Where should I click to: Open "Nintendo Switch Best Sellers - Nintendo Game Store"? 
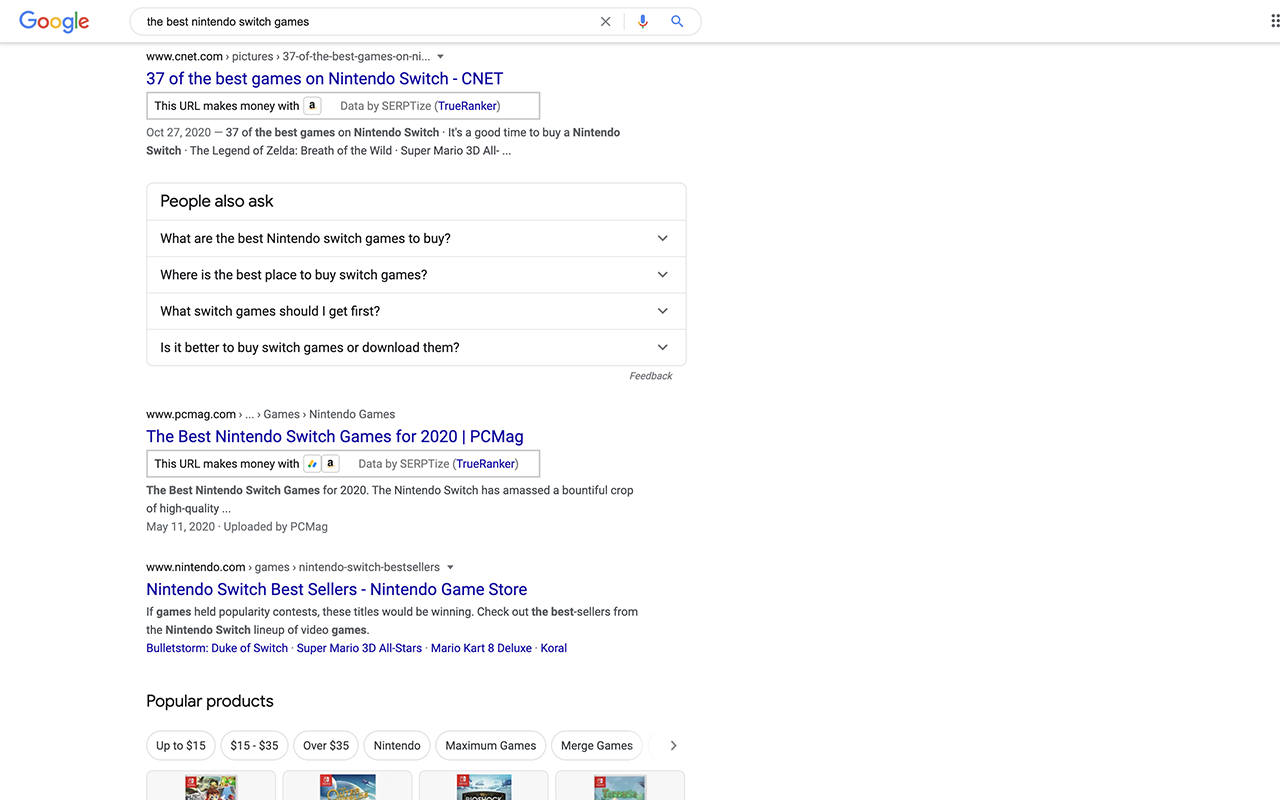pyautogui.click(x=336, y=589)
